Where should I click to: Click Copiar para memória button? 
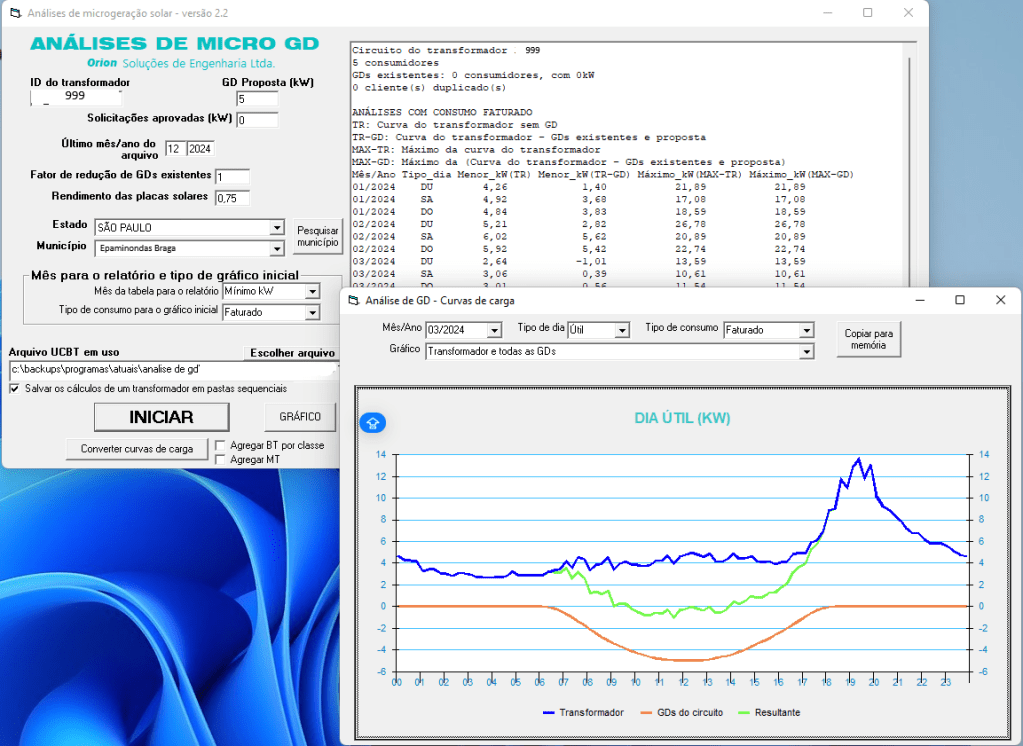click(869, 339)
